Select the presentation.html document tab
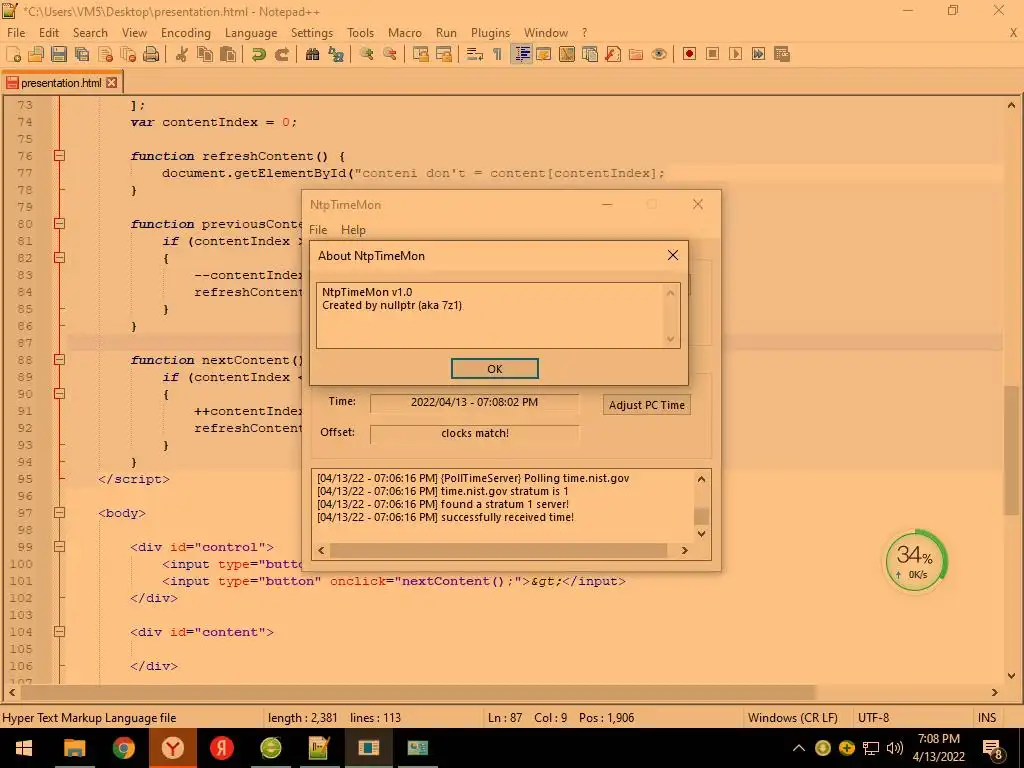The image size is (1024, 768). click(61, 83)
